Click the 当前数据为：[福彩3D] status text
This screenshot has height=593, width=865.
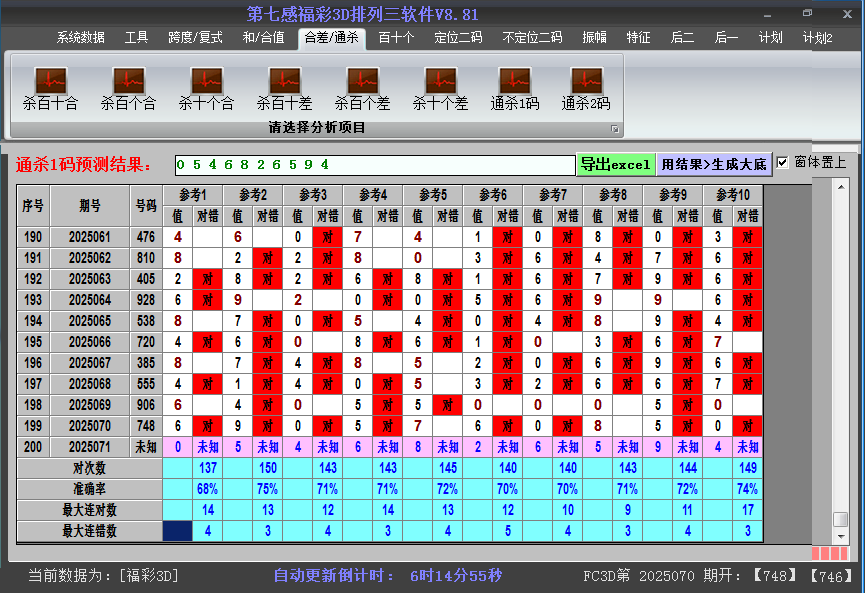coord(104,576)
